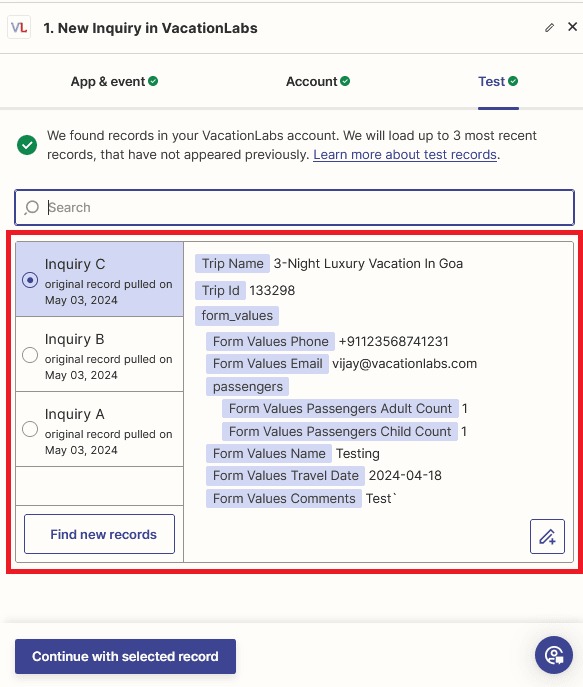Click the green check beside App & event
The width and height of the screenshot is (583, 687).
click(x=153, y=81)
